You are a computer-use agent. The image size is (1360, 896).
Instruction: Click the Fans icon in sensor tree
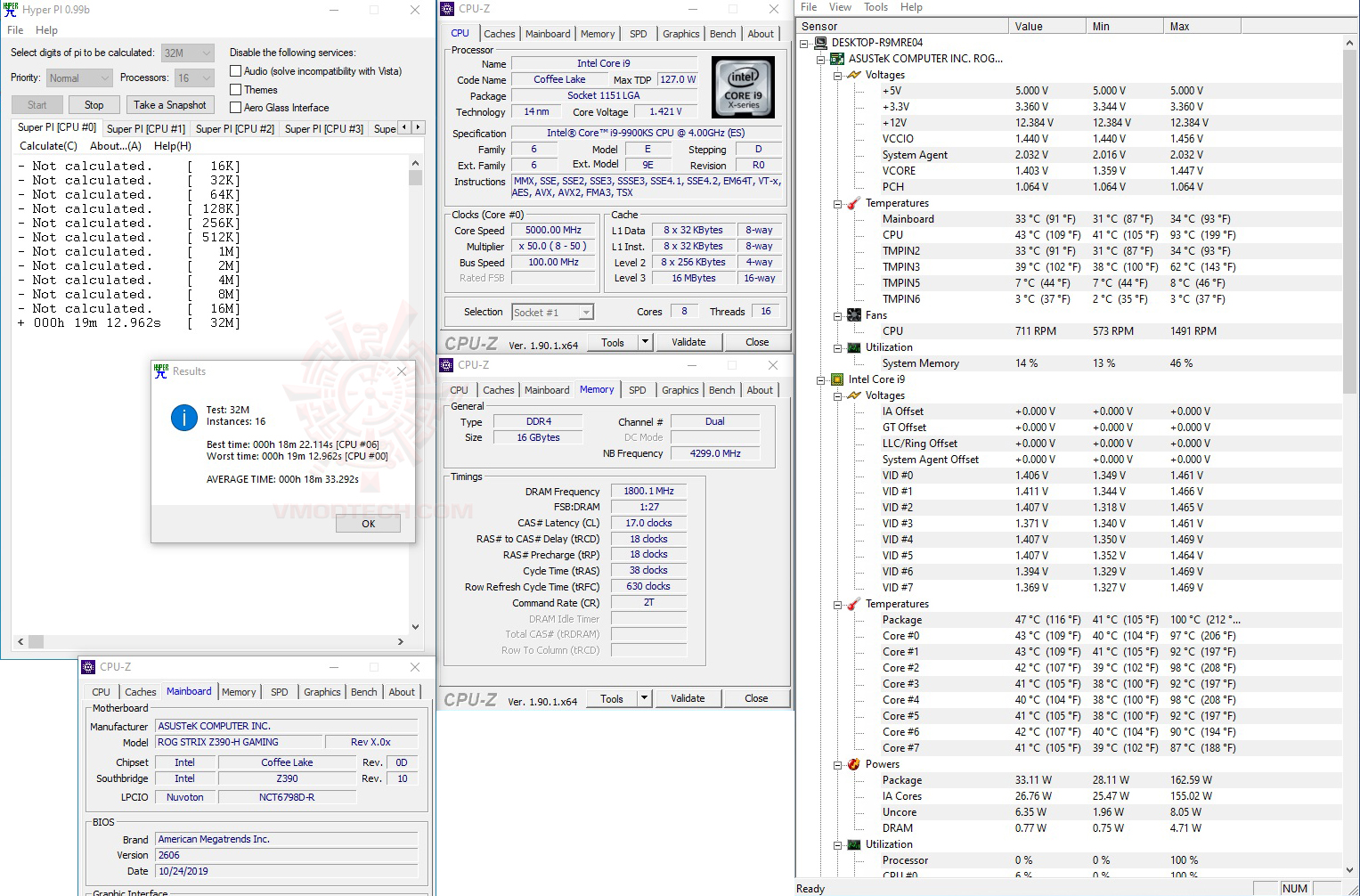pos(854,315)
